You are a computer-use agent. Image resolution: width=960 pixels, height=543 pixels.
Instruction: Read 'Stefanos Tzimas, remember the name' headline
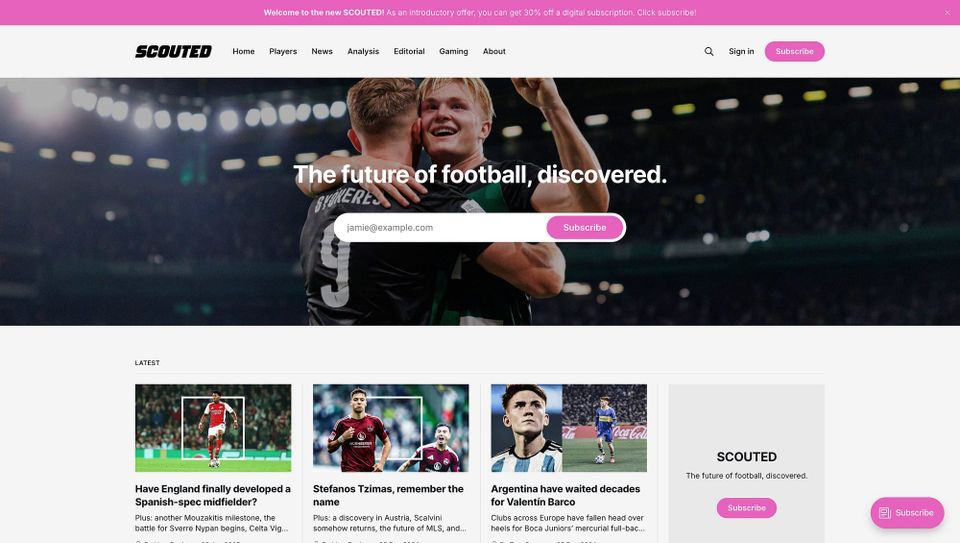coord(388,495)
